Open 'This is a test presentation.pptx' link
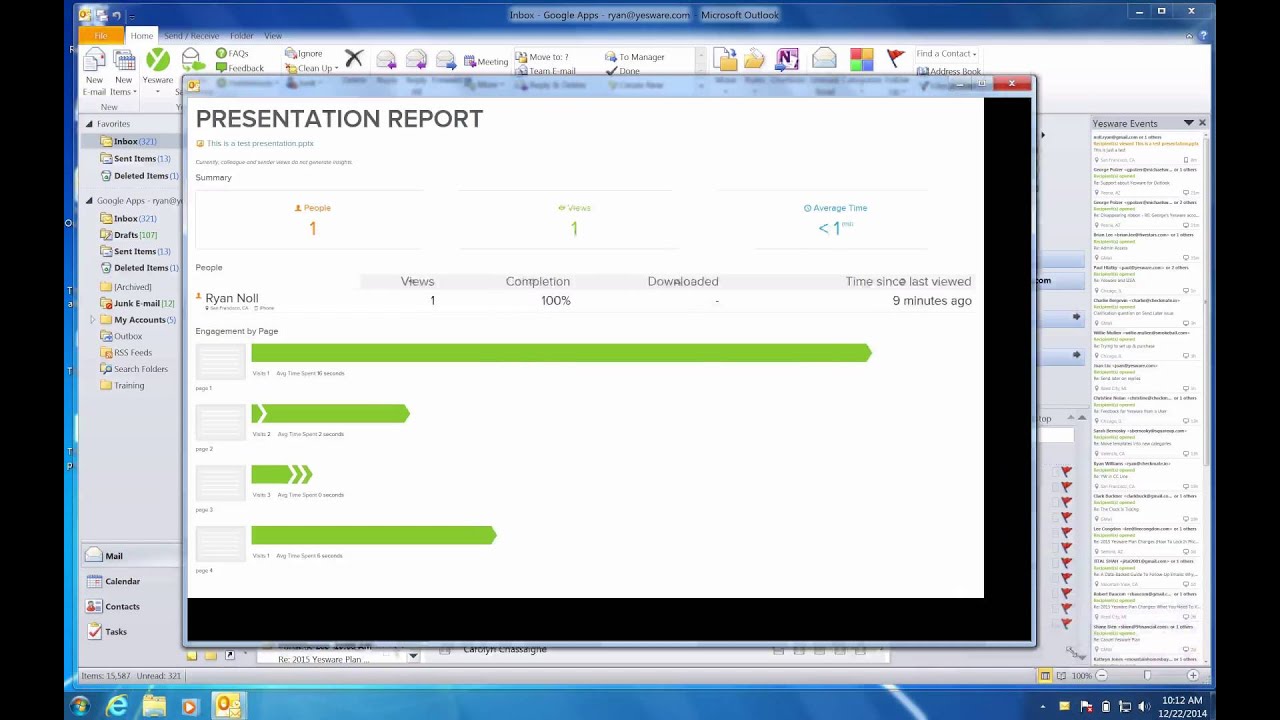 260,143
